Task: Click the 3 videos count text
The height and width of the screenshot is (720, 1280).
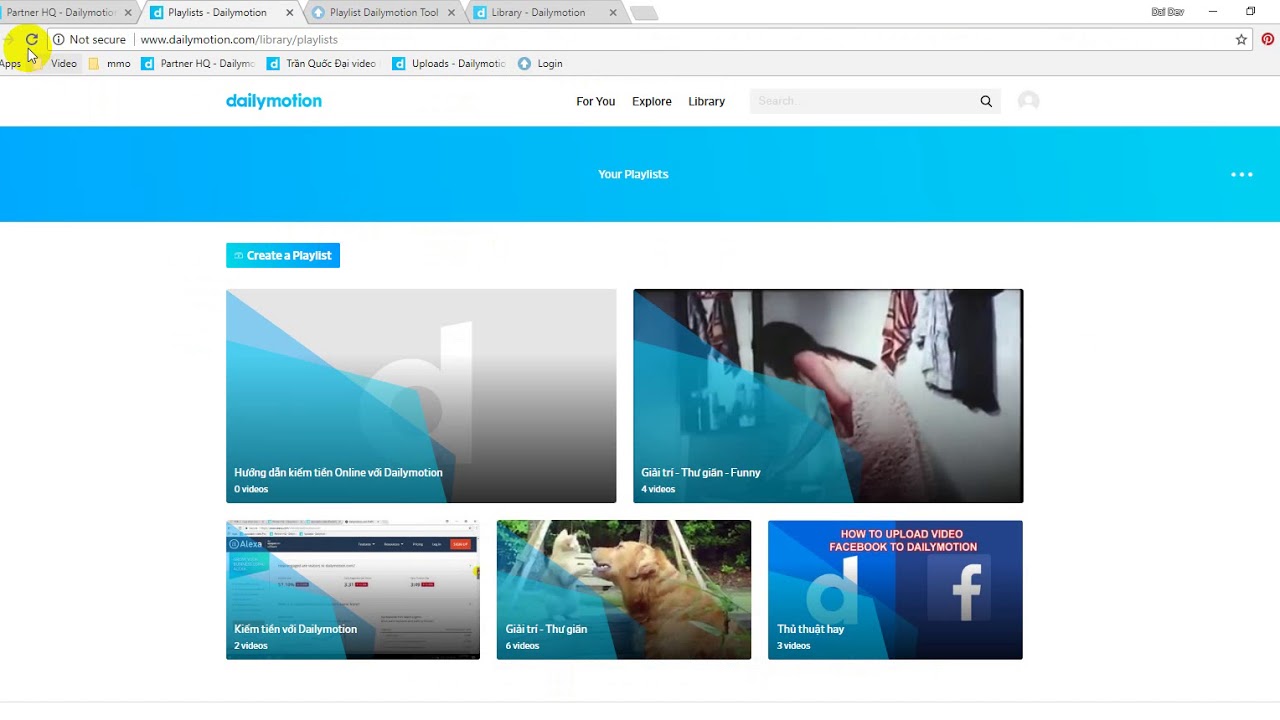Action: tap(794, 646)
